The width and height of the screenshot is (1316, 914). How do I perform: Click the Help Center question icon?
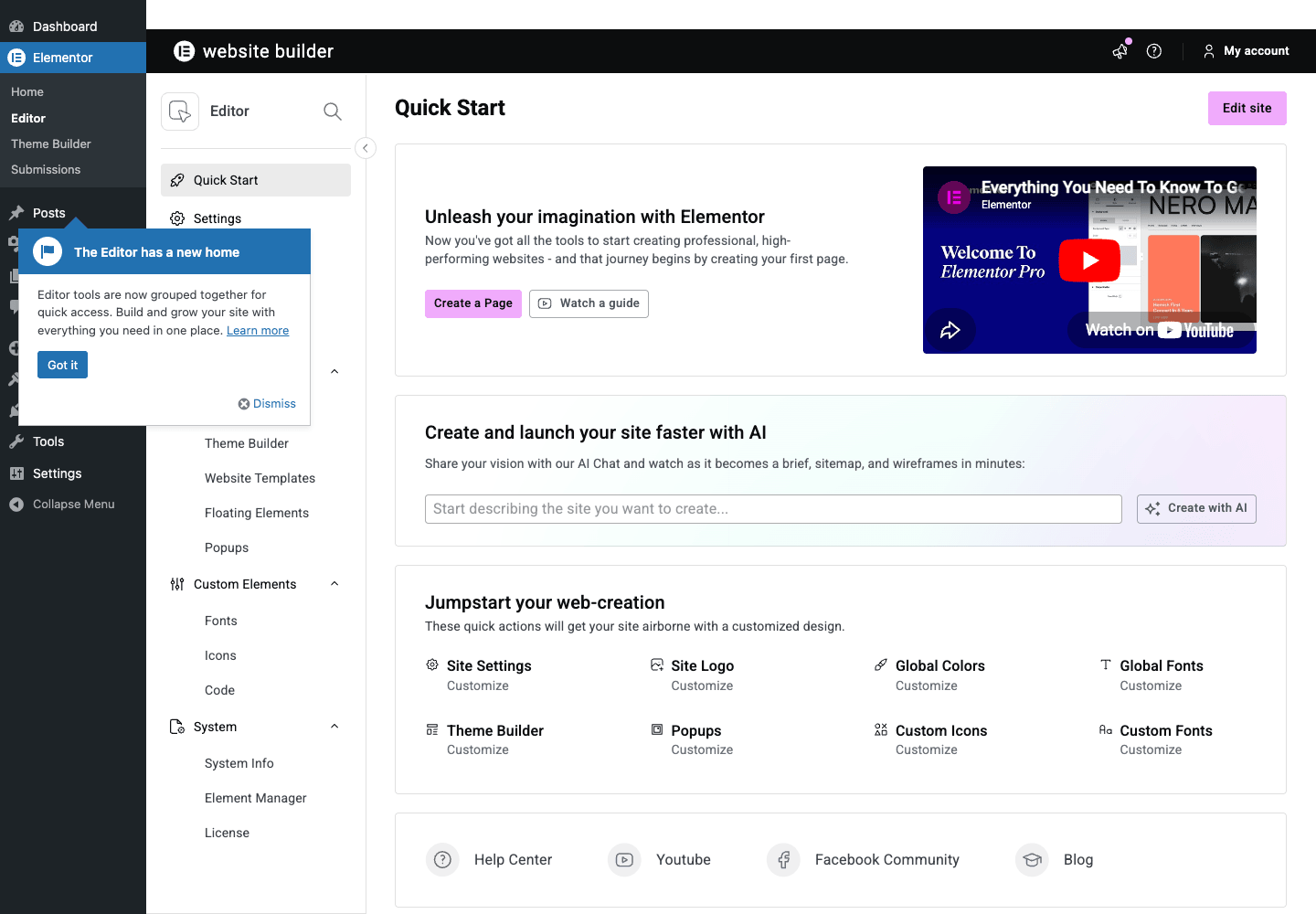click(x=442, y=859)
